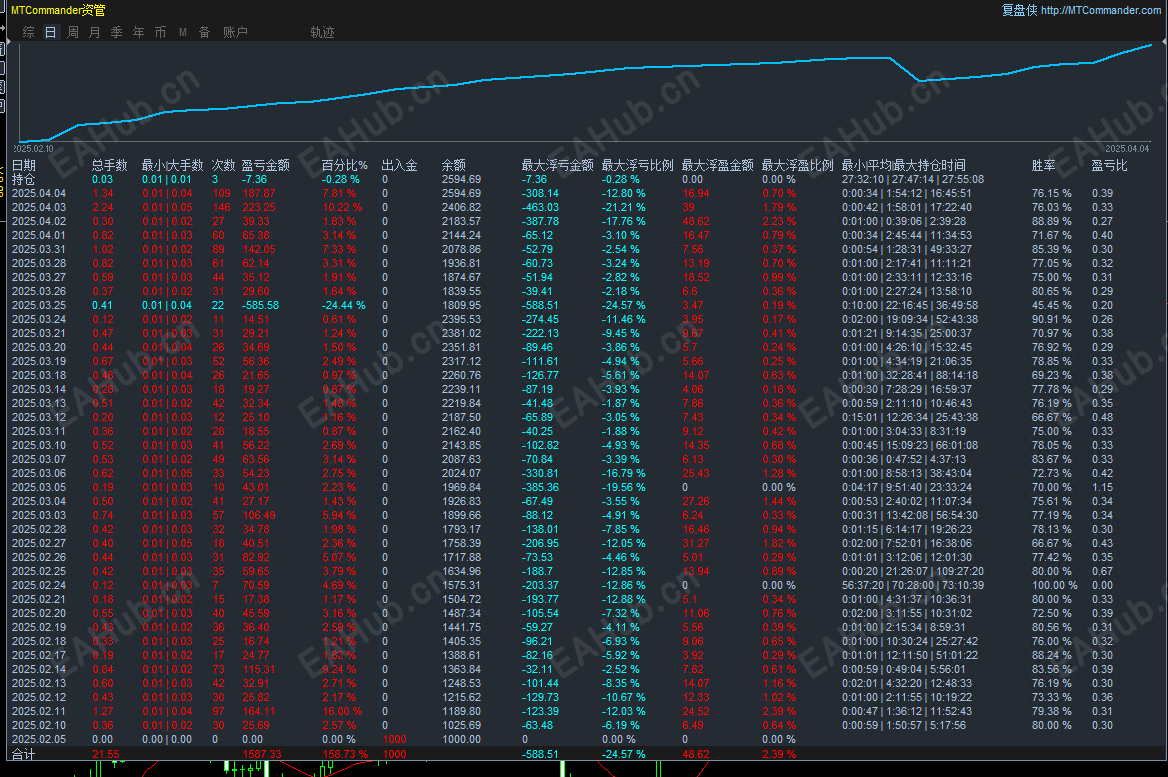Select the 日 daily tab
This screenshot has width=1168, height=777.
[51, 32]
